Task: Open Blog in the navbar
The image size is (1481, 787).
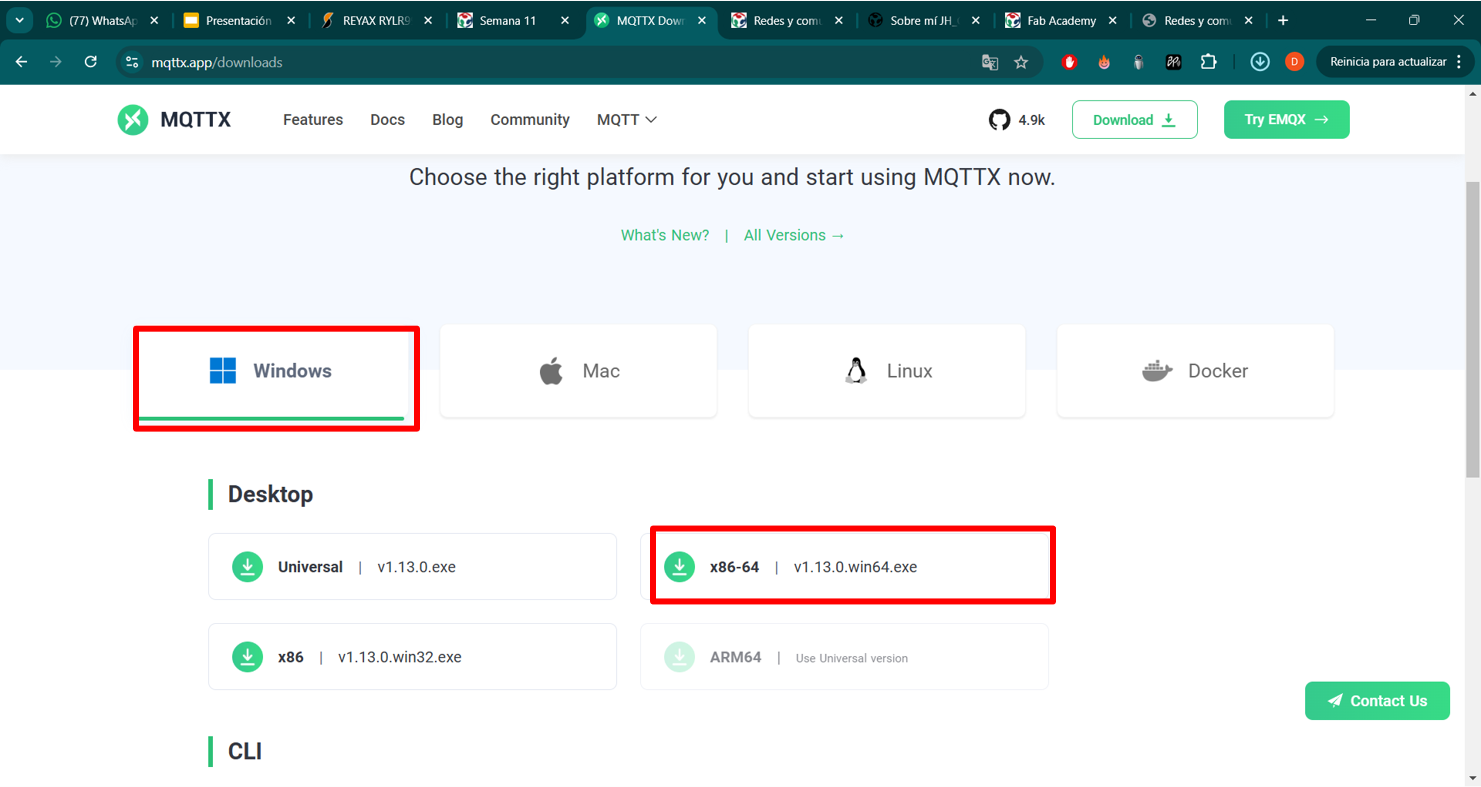Action: pyautogui.click(x=447, y=120)
